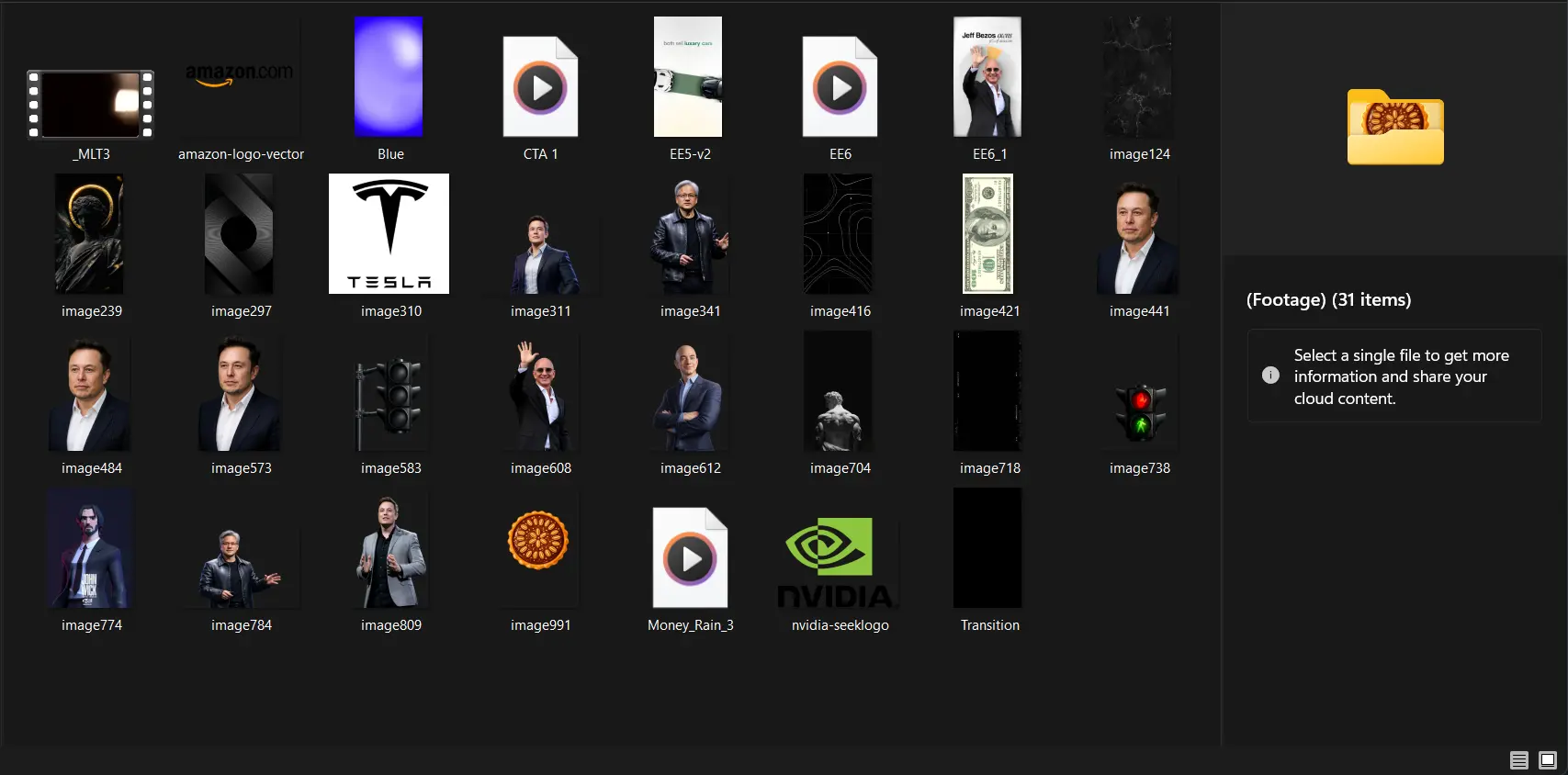Click the Footage folder icon in details pane
Image resolution: width=1568 pixels, height=775 pixels.
point(1394,128)
